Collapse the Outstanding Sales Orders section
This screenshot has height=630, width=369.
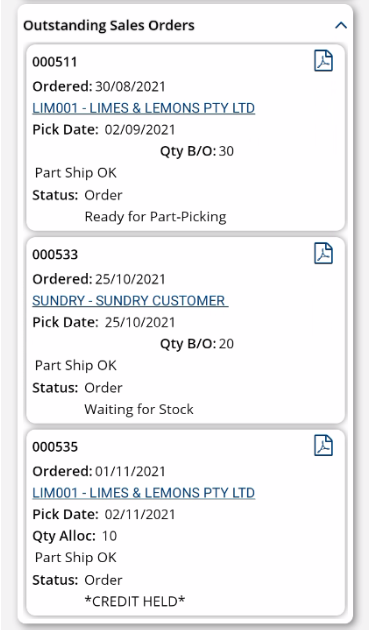(x=341, y=25)
